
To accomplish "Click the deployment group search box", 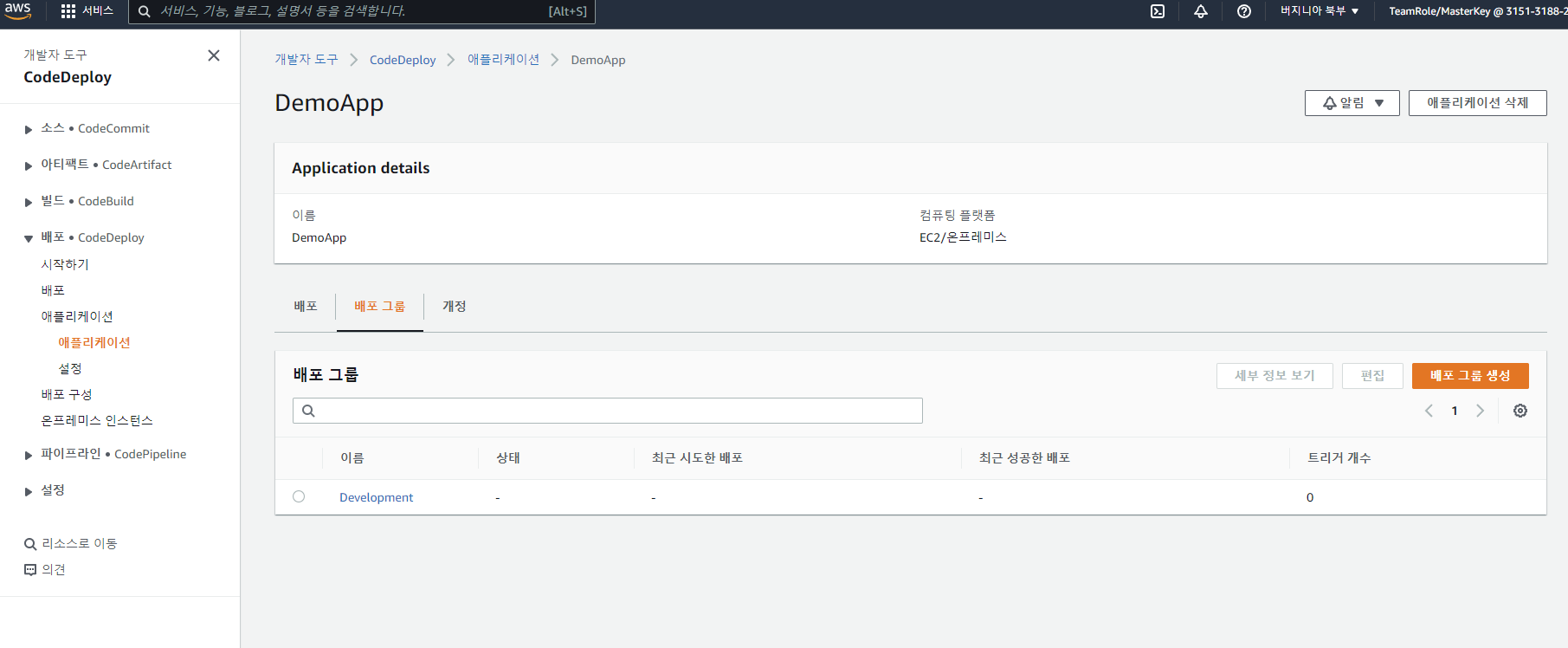I will (x=608, y=411).
